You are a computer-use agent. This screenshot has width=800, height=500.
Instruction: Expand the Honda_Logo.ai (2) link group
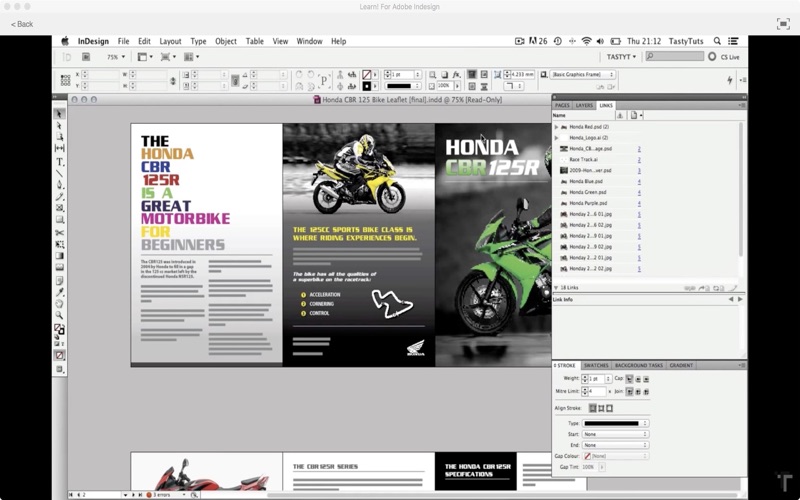(x=556, y=138)
